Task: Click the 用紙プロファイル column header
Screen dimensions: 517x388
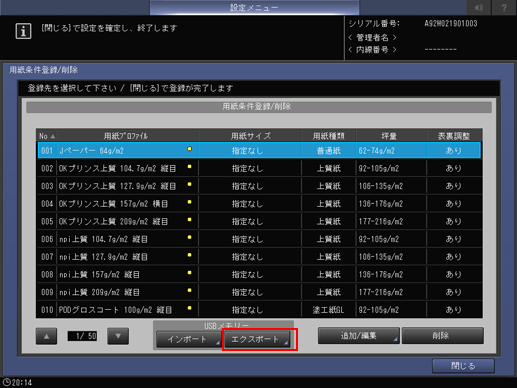Action: pyautogui.click(x=126, y=136)
